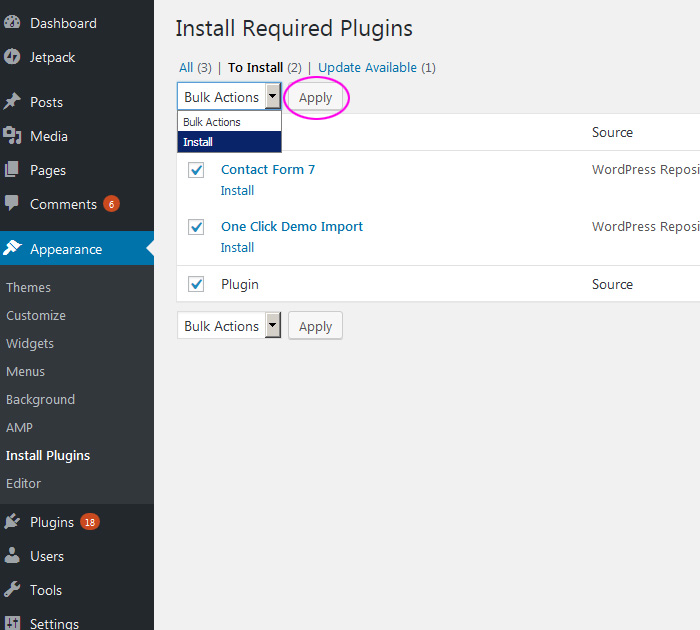Screen dimensions: 700x630
Task: Click the Comments speech bubble icon
Action: pos(12,203)
